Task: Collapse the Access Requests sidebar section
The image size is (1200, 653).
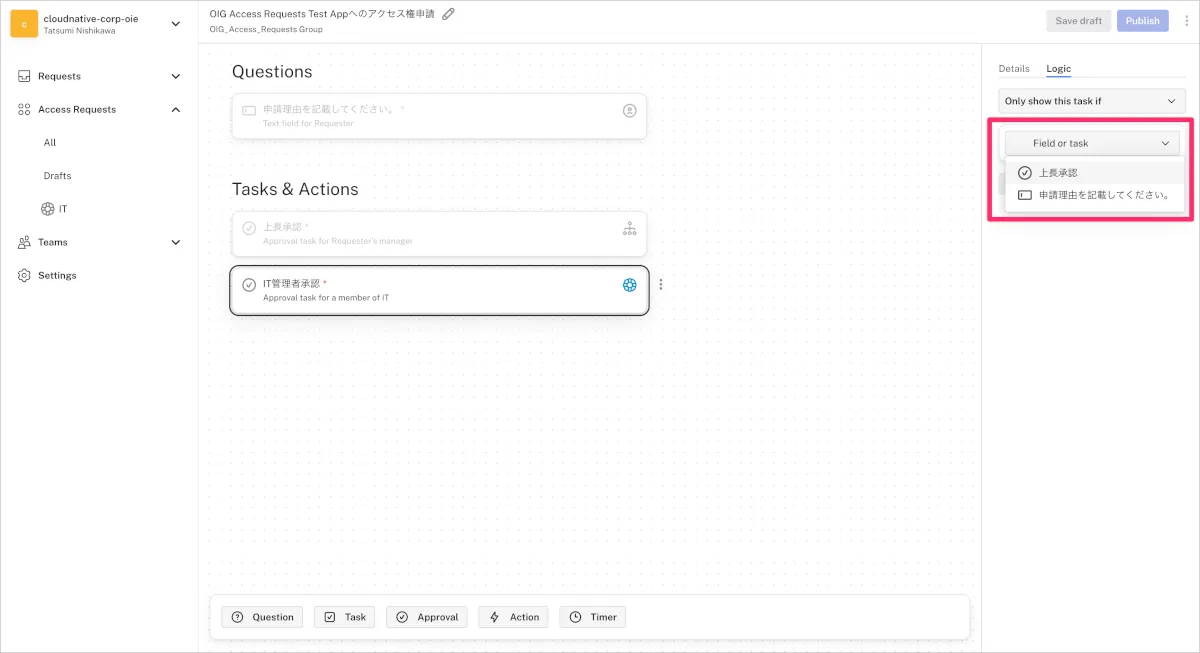Action: tap(176, 109)
